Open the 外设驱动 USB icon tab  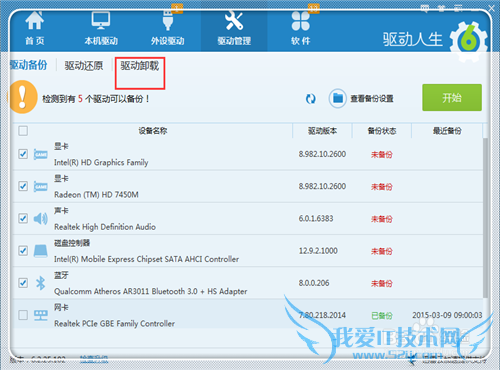[x=167, y=28]
